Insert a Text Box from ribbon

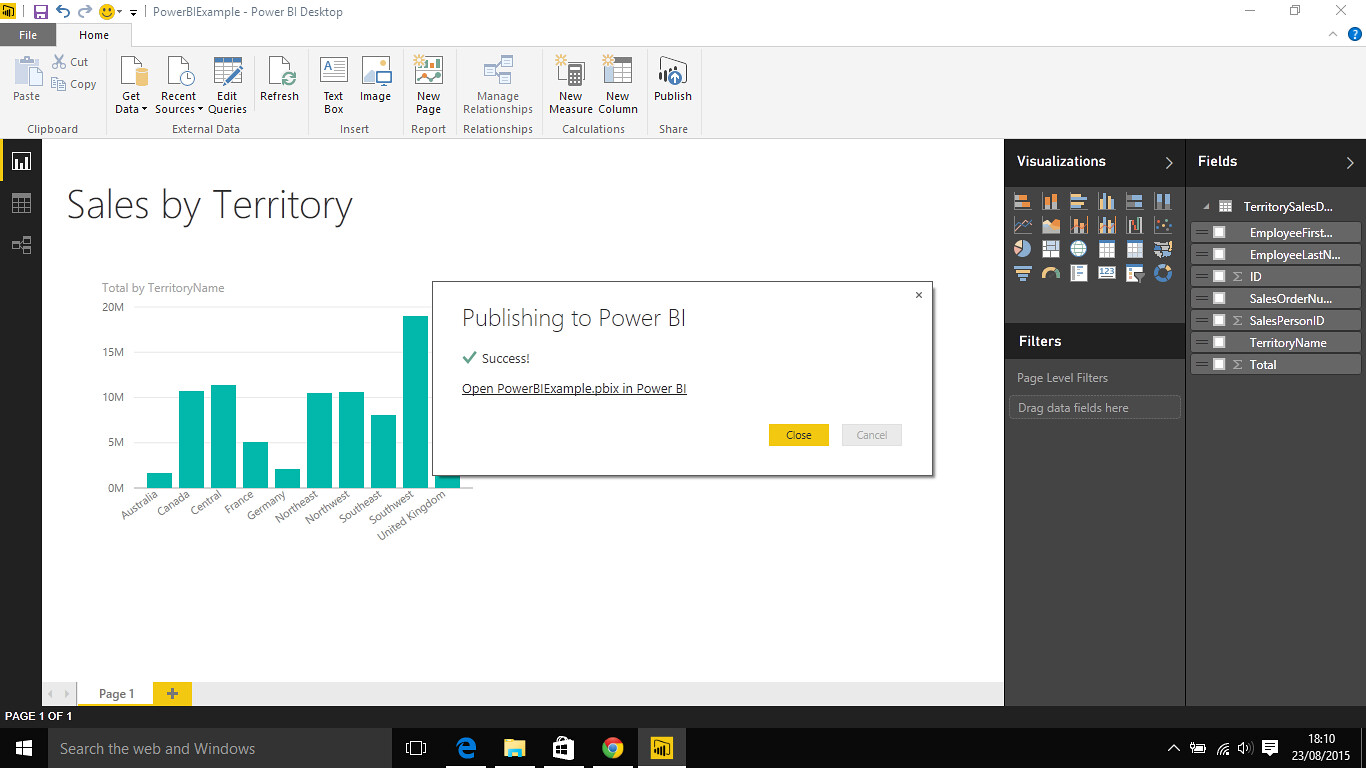(x=333, y=86)
